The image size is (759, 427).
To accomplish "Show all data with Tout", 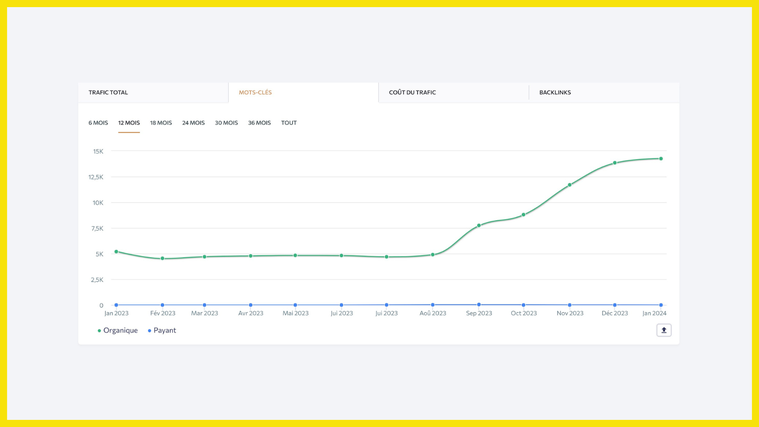I will coord(289,123).
